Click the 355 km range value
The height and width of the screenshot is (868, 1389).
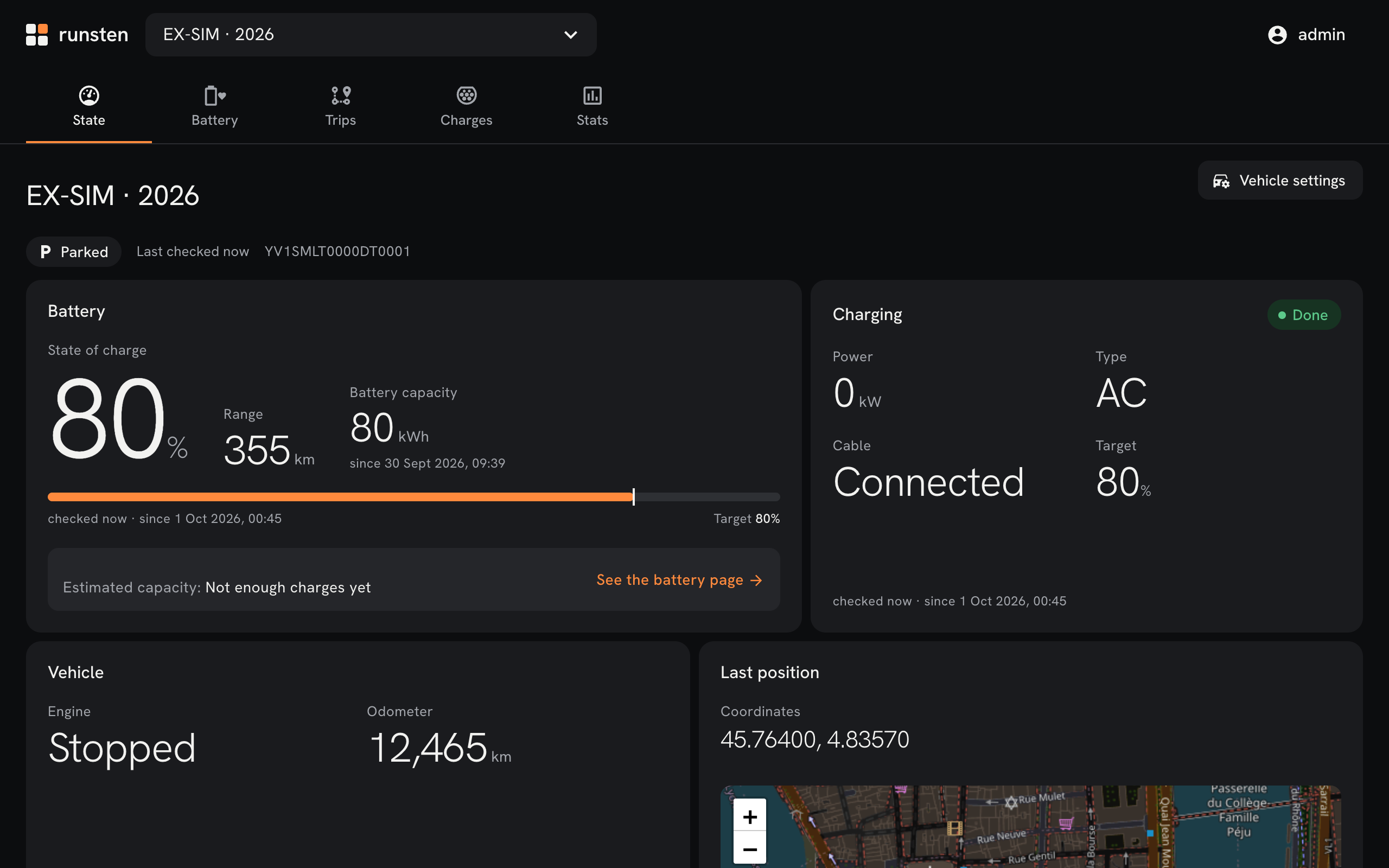point(269,450)
